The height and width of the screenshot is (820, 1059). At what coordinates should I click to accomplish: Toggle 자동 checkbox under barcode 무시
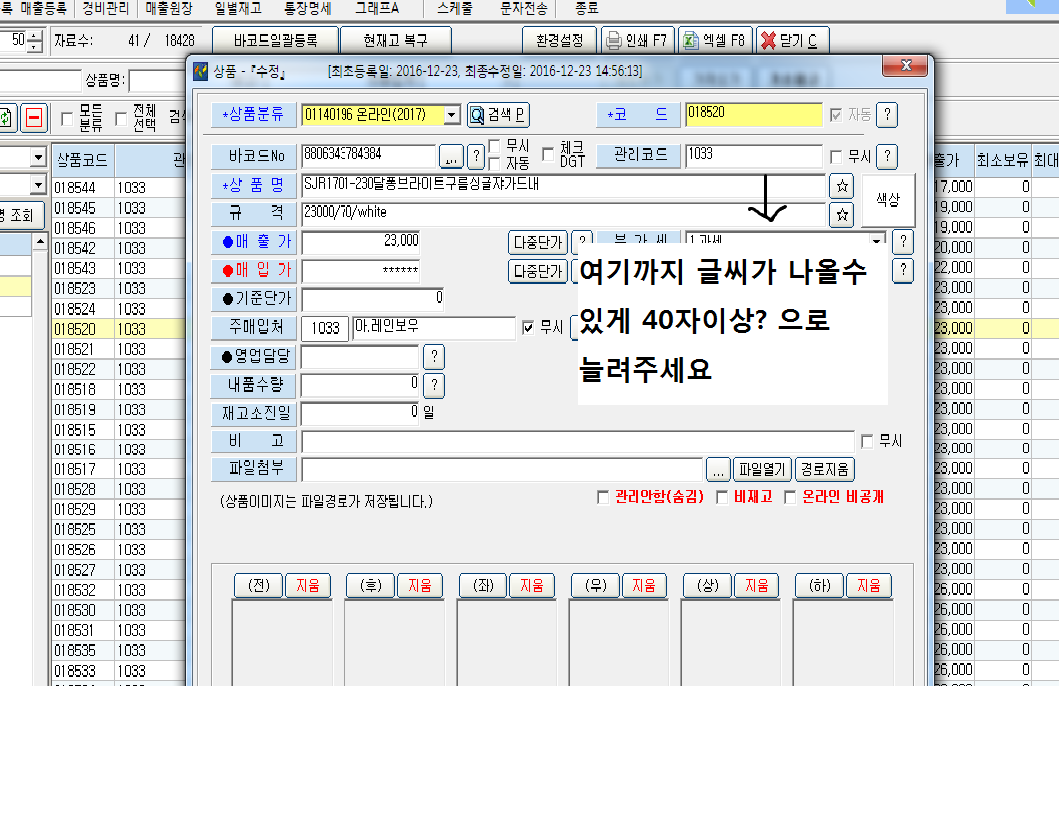coord(494,163)
